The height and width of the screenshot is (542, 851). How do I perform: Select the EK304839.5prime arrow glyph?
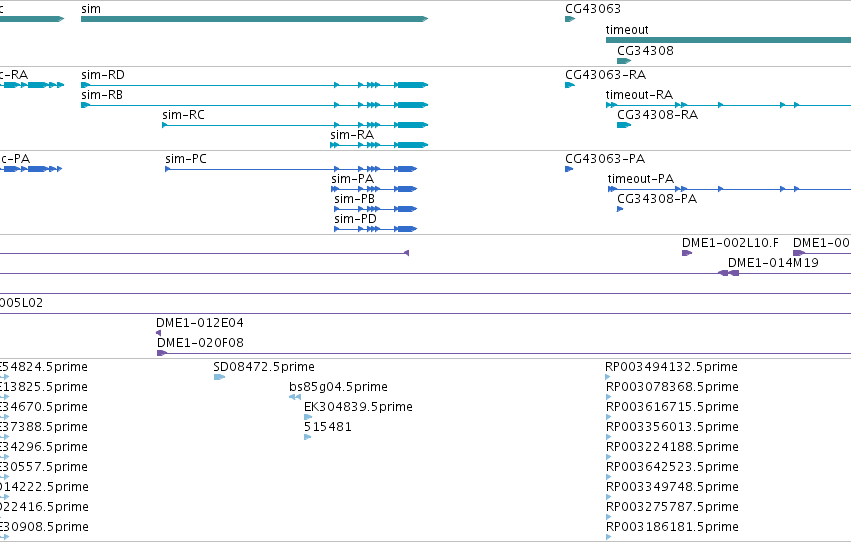pyautogui.click(x=308, y=417)
